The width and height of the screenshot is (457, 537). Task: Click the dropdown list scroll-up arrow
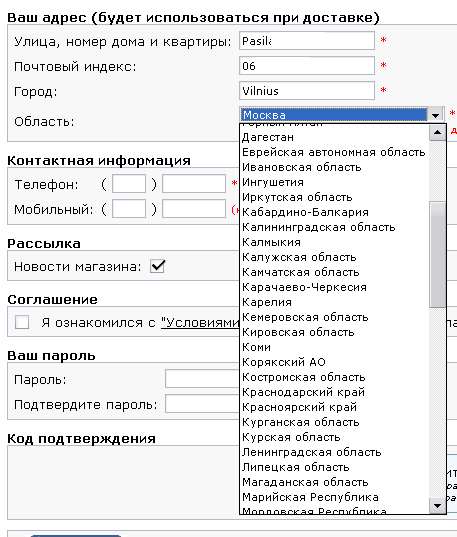[437, 132]
